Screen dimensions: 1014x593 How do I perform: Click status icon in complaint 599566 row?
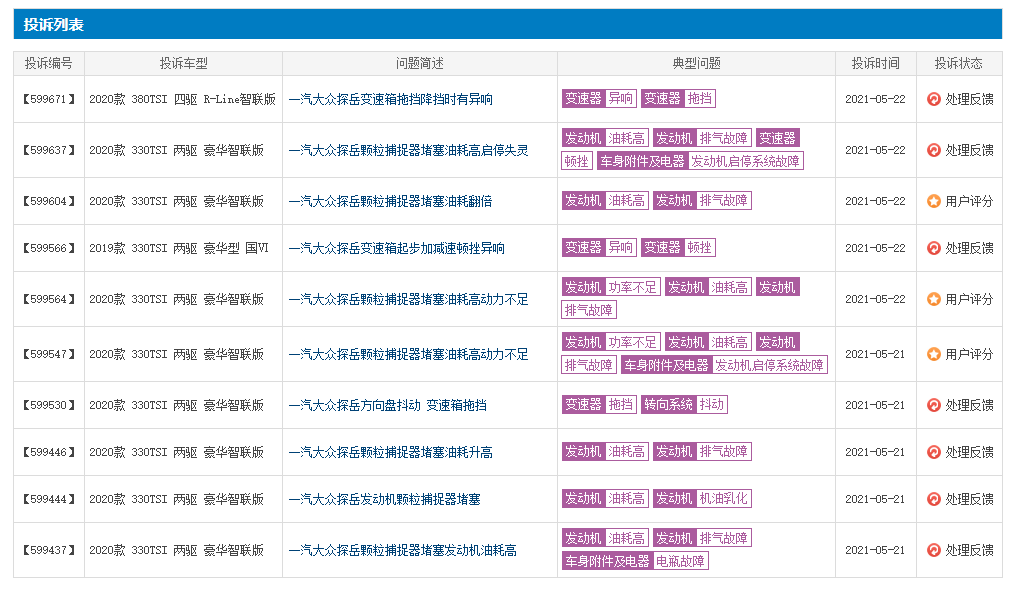[x=933, y=248]
